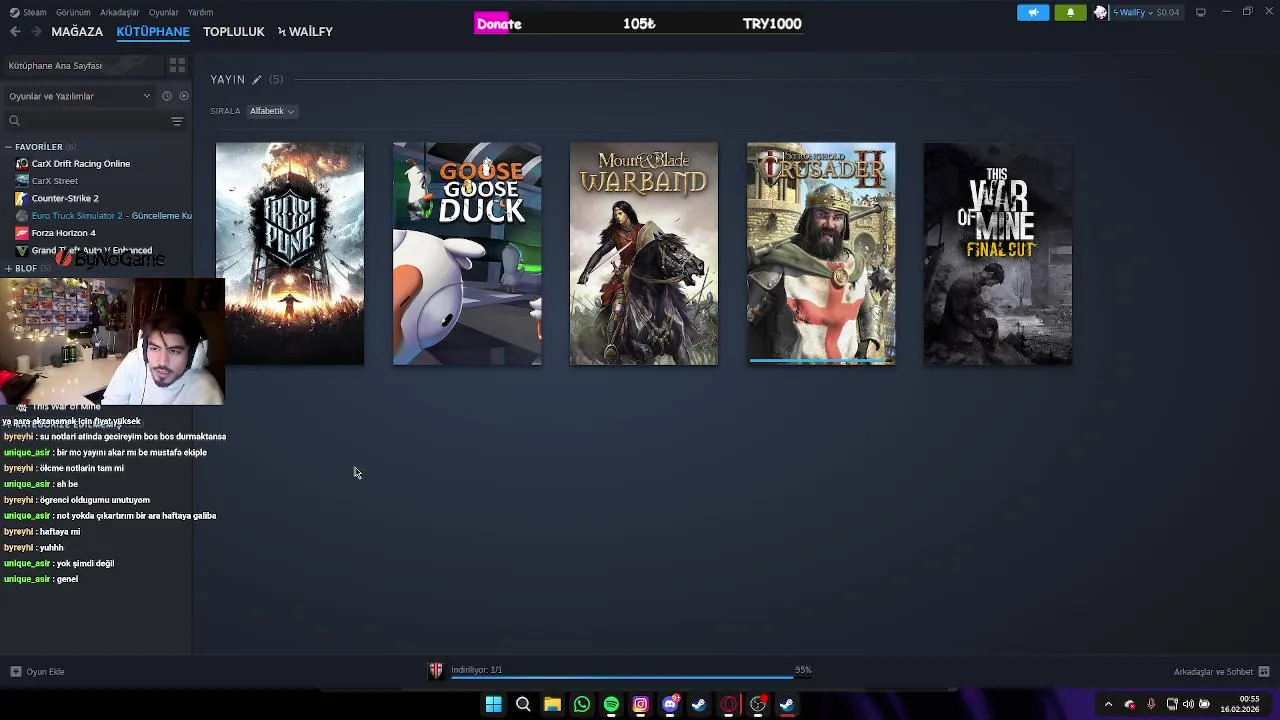Open Spotify from the taskbar
The height and width of the screenshot is (720, 1280).
[611, 705]
